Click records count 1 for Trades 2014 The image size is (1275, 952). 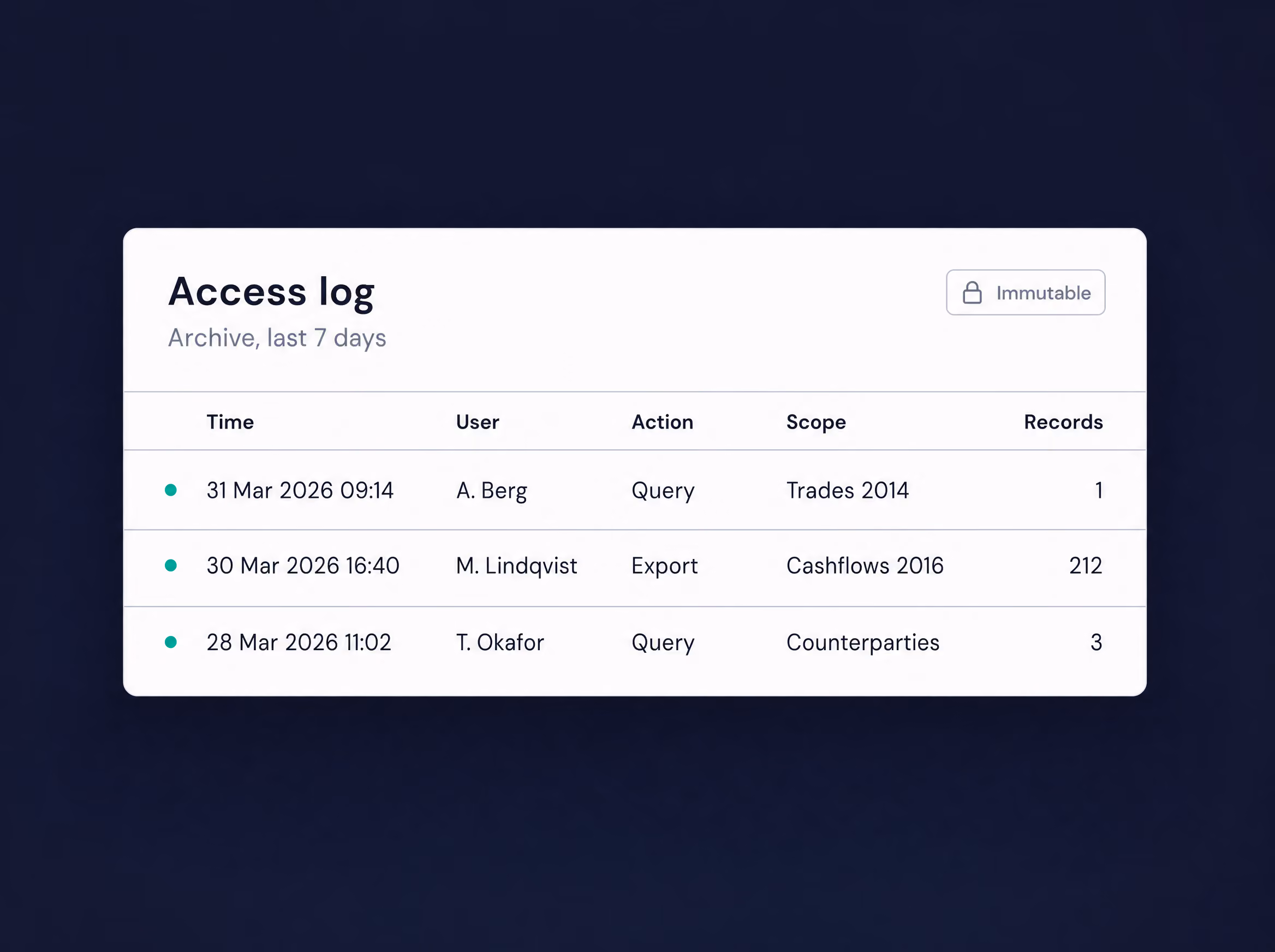pyautogui.click(x=1098, y=490)
